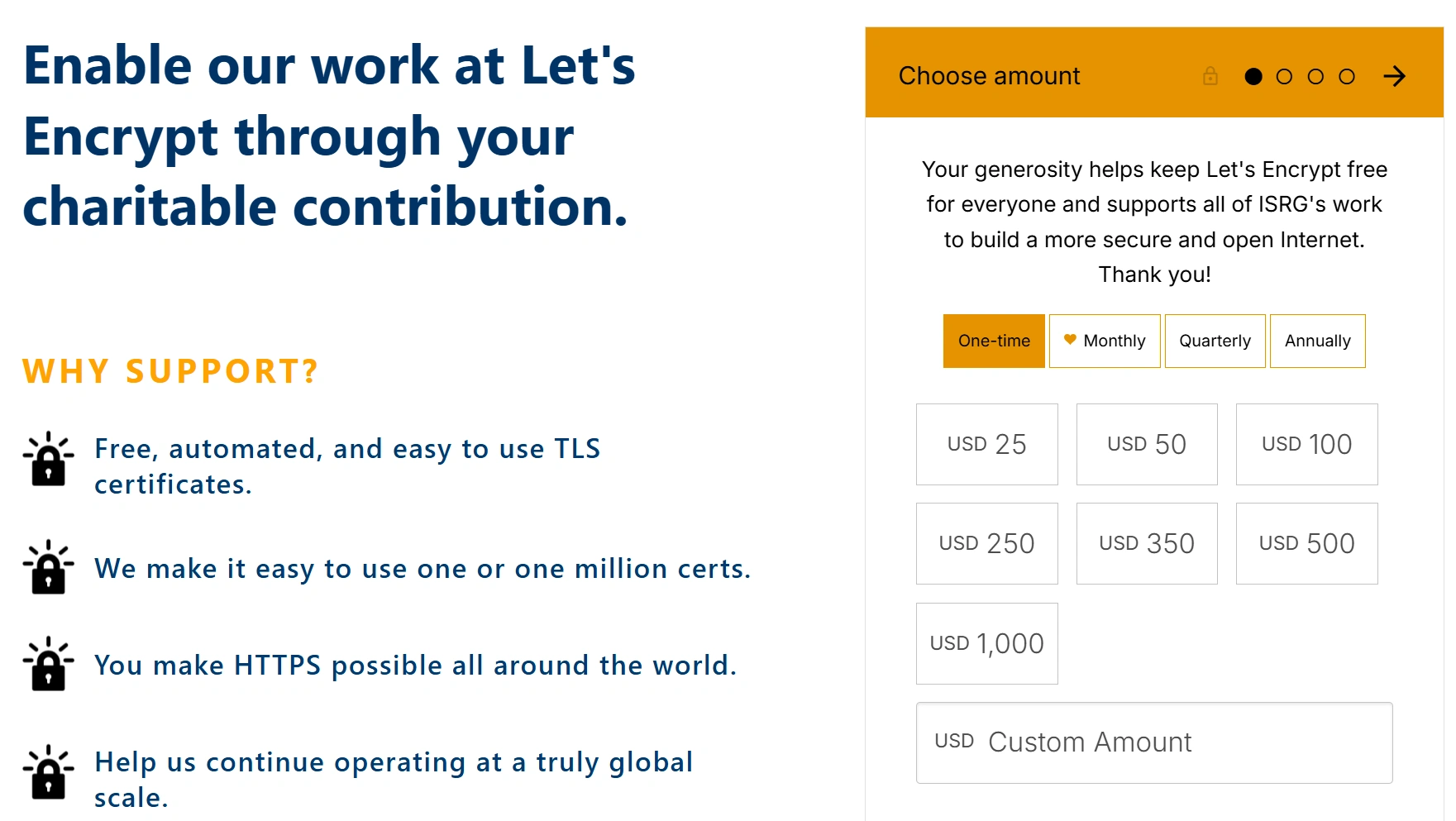Choose Quarterly donation frequency
The image size is (1456, 821).
[x=1215, y=341]
